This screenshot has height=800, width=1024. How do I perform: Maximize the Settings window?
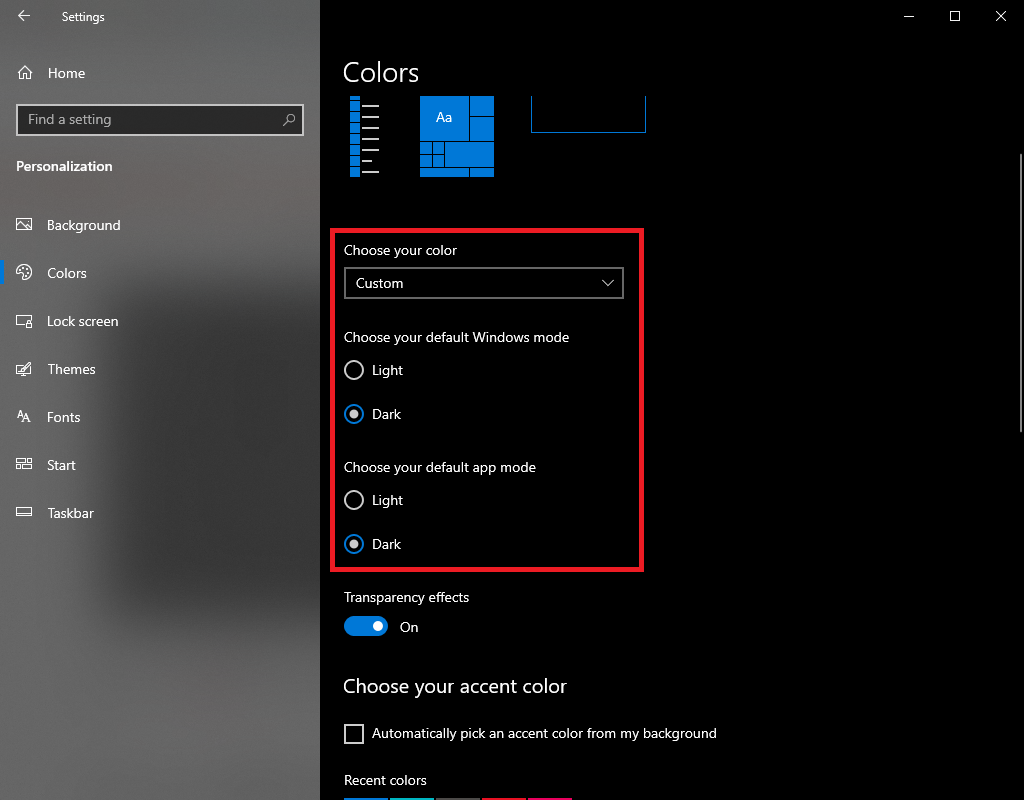pos(955,16)
